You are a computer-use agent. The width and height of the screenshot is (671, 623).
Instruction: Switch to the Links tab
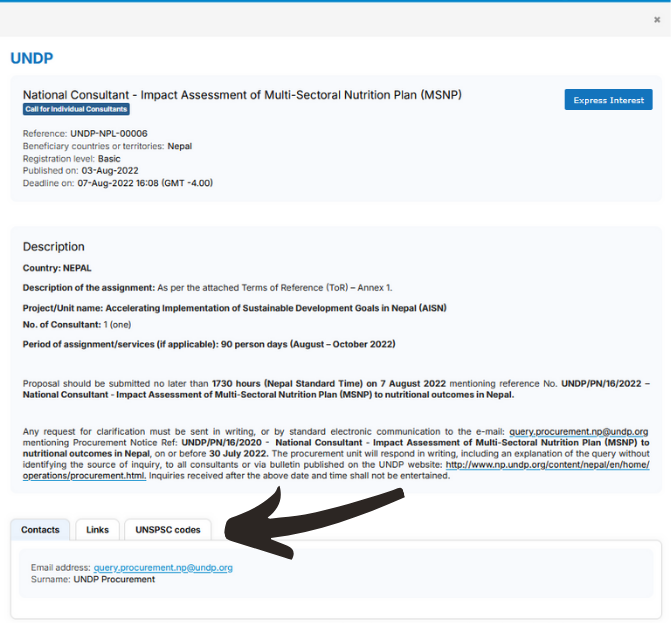pyautogui.click(x=97, y=530)
